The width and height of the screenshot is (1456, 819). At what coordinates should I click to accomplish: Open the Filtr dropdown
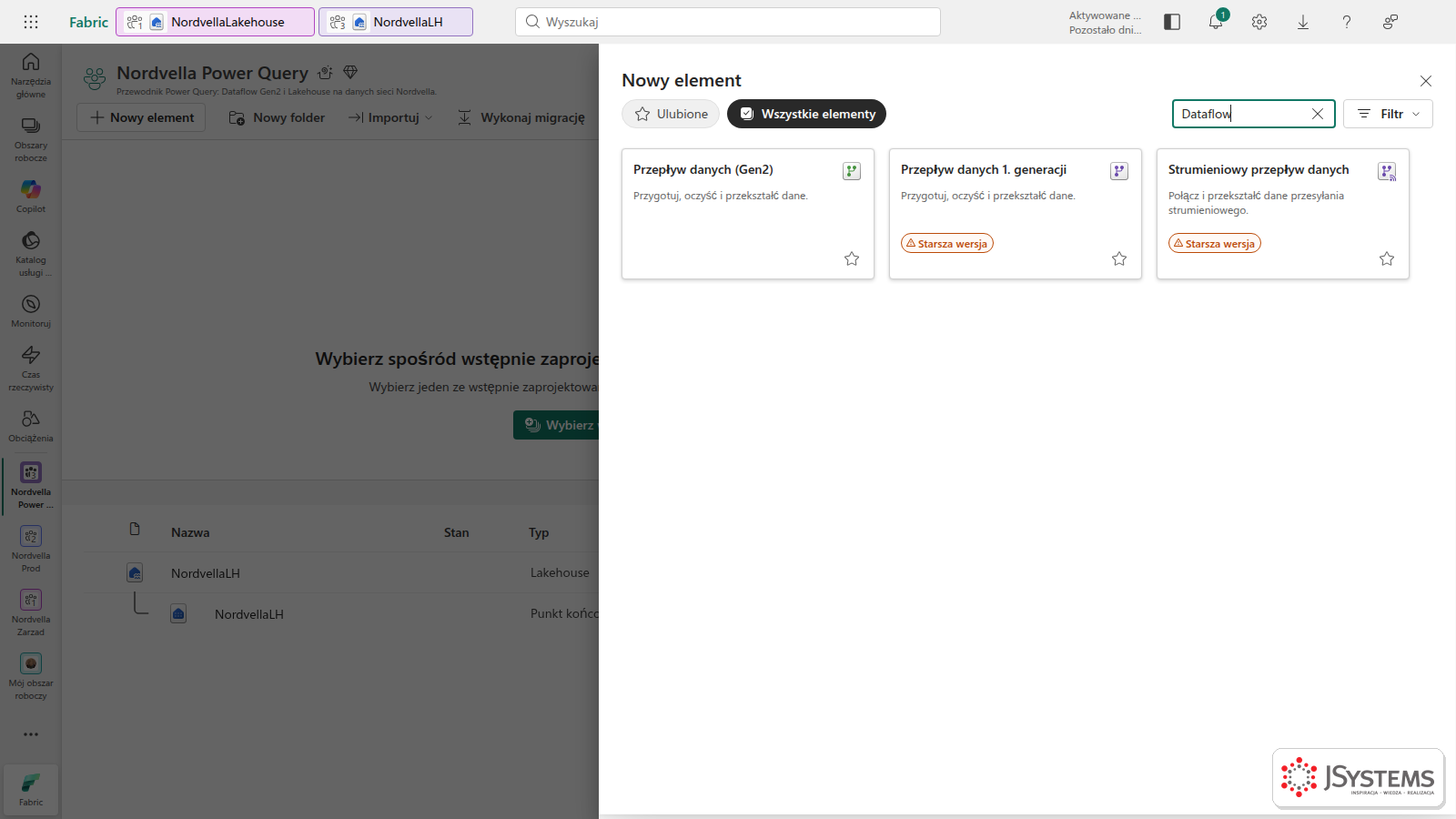pyautogui.click(x=1388, y=114)
